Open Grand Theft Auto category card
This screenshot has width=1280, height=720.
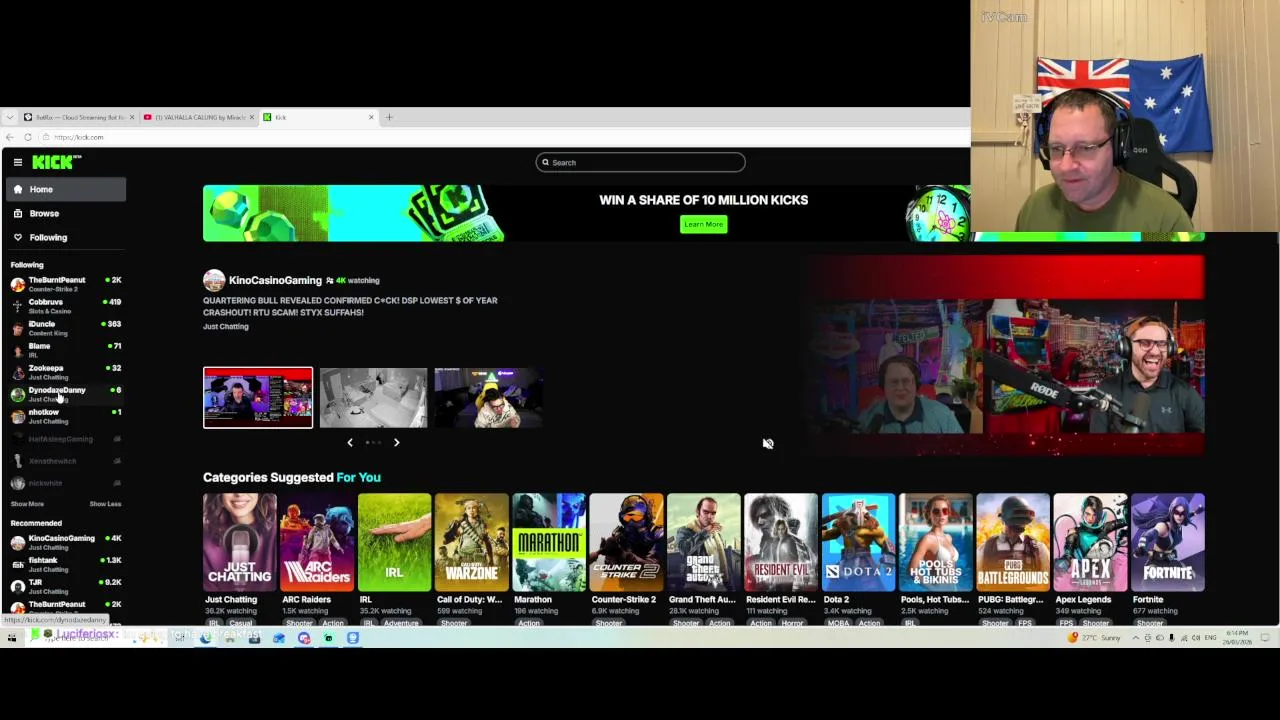tap(704, 541)
